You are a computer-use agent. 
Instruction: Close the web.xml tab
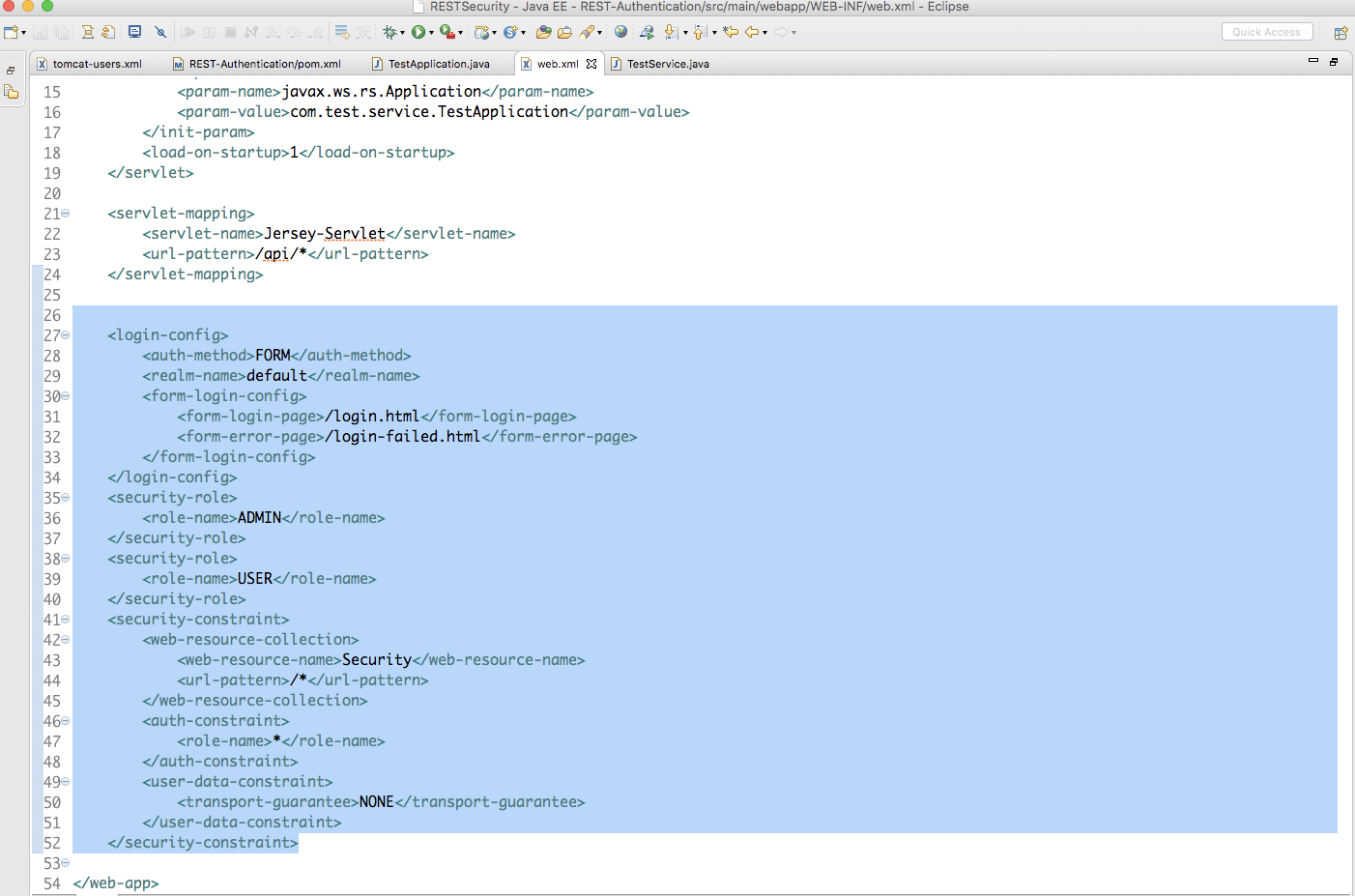[x=591, y=64]
